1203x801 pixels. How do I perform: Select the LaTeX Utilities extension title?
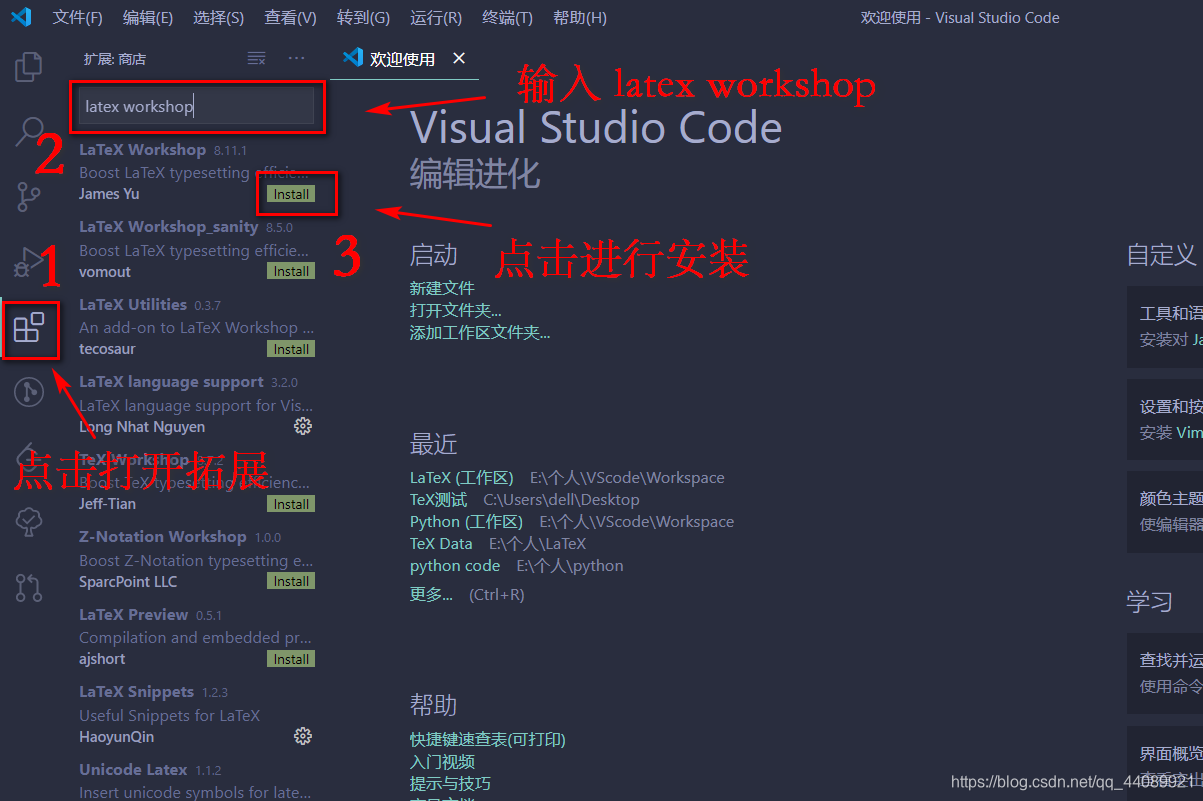[x=133, y=304]
